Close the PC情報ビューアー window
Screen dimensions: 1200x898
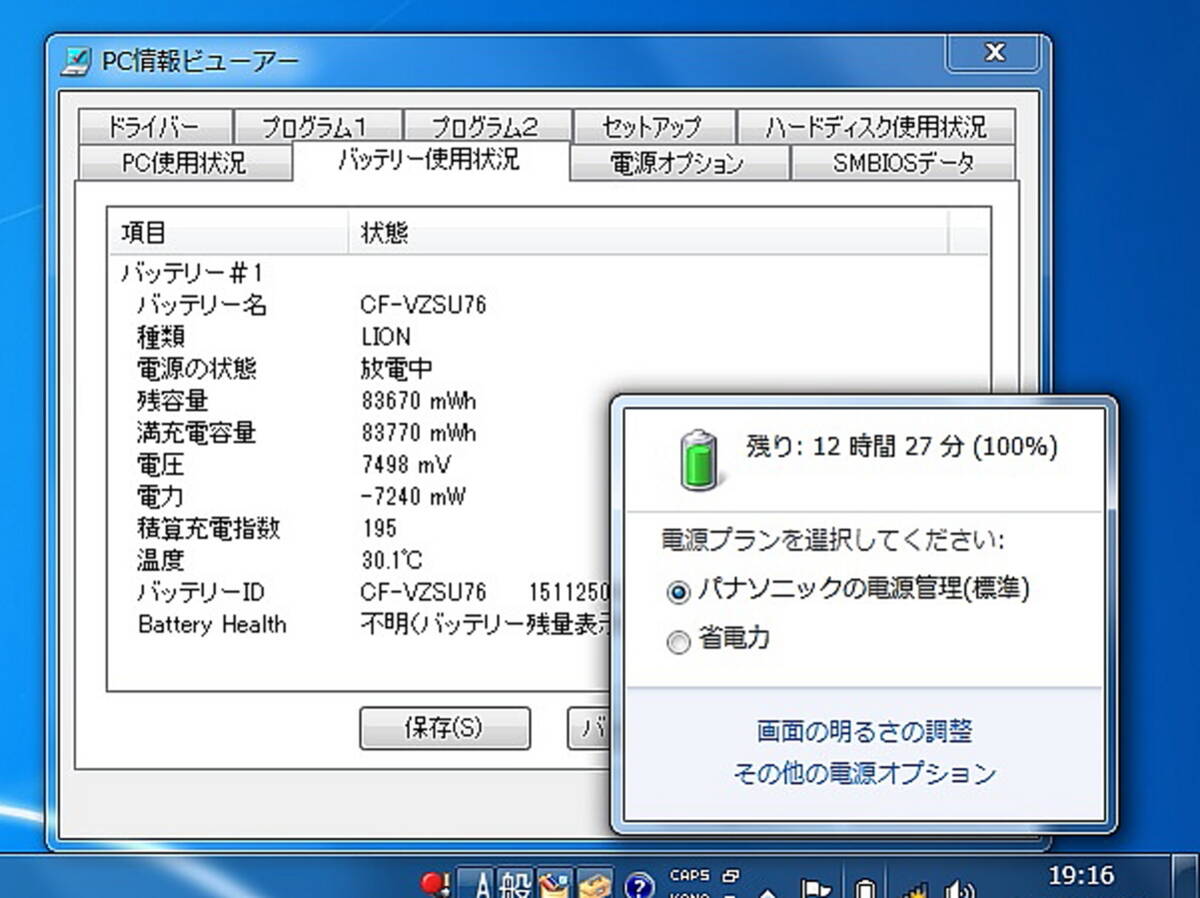pyautogui.click(x=995, y=53)
